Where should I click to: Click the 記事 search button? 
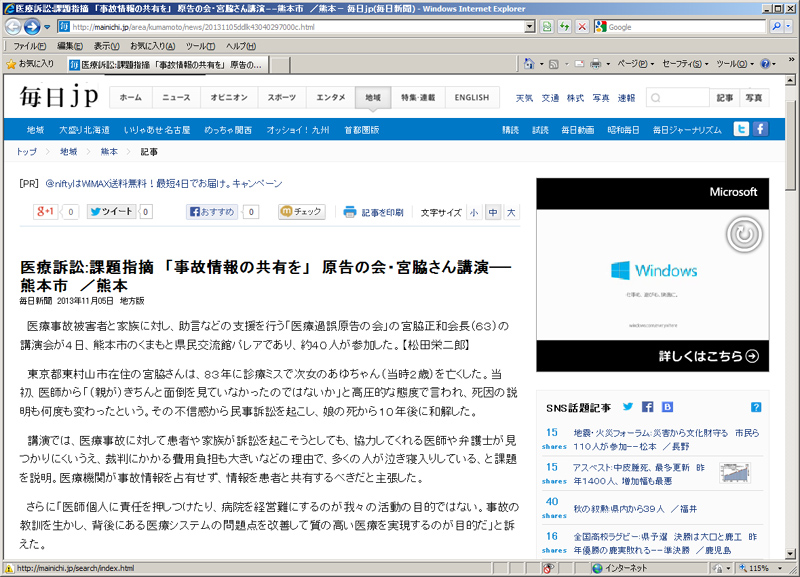[724, 97]
